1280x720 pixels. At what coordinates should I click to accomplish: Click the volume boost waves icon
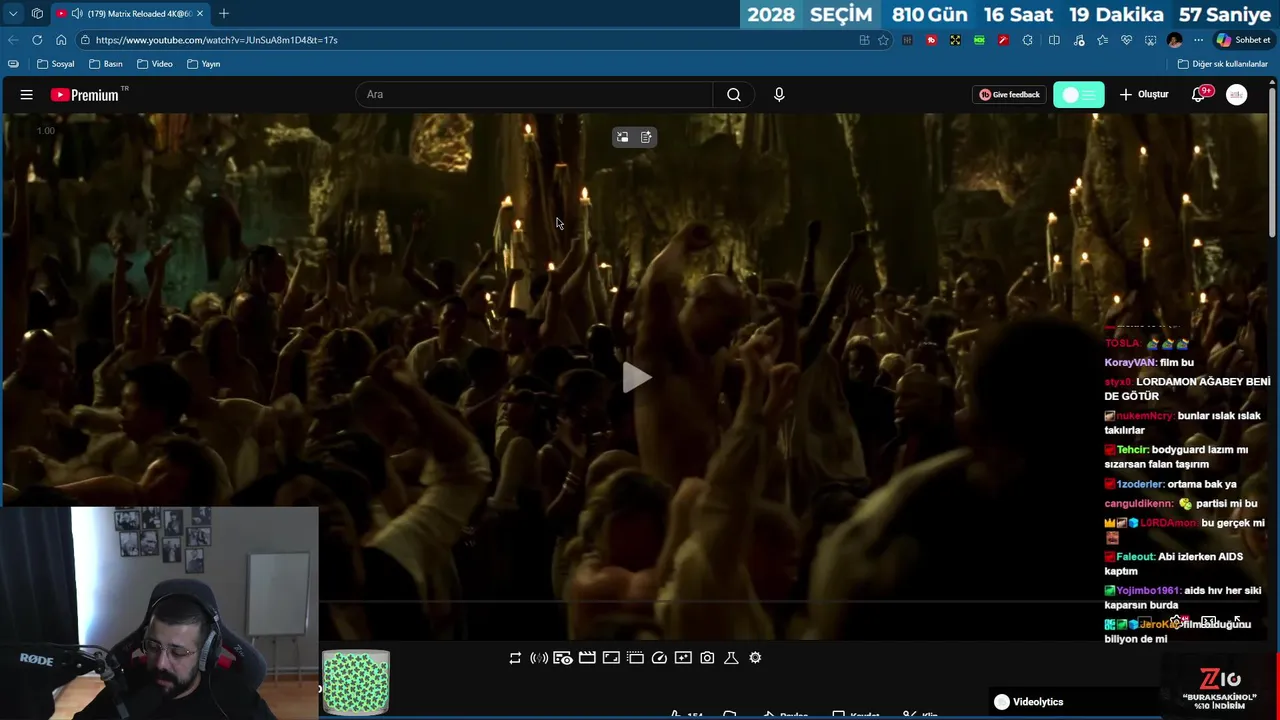(539, 657)
